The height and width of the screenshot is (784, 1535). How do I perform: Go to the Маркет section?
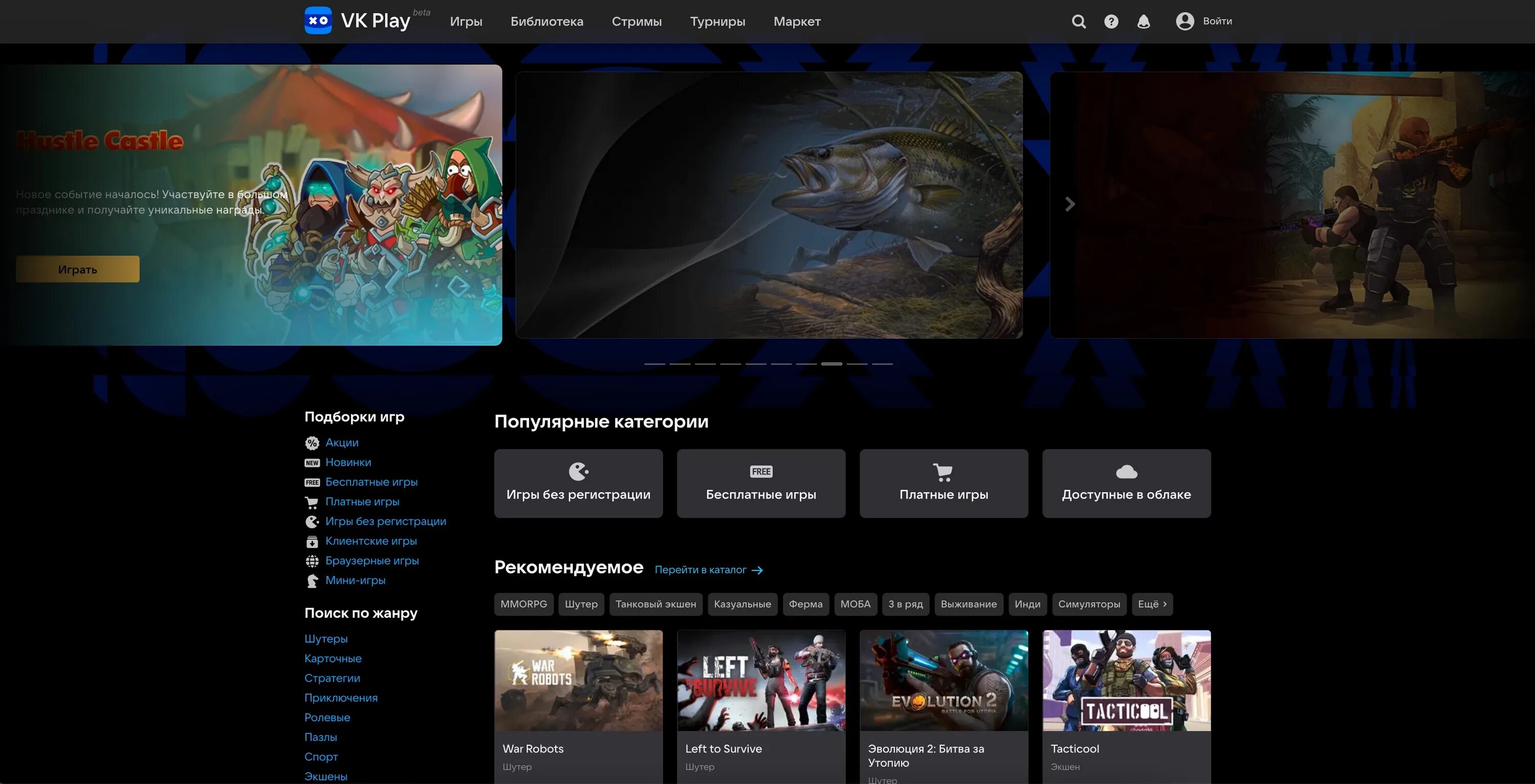(797, 21)
